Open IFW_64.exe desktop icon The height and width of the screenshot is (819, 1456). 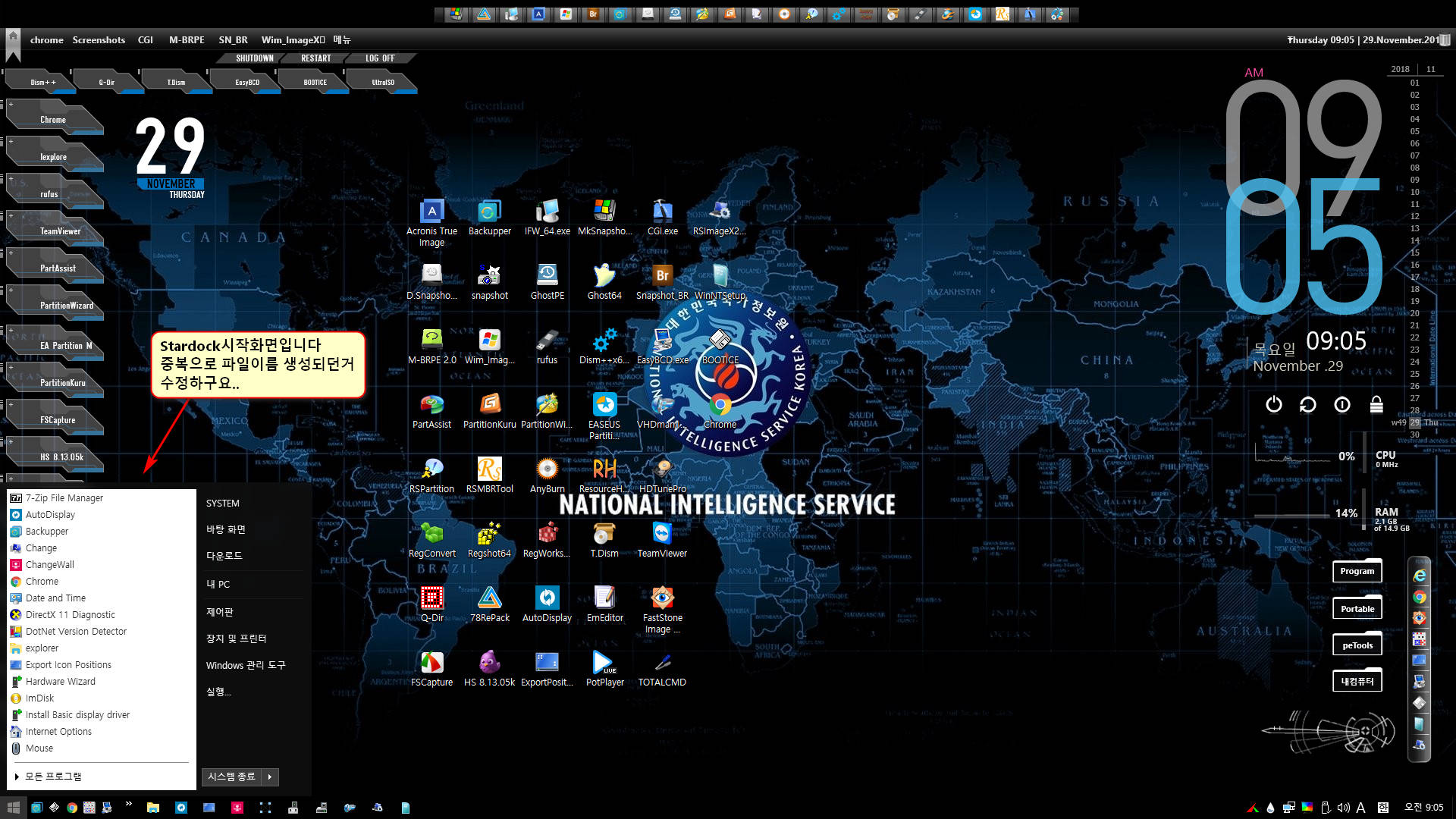point(547,218)
